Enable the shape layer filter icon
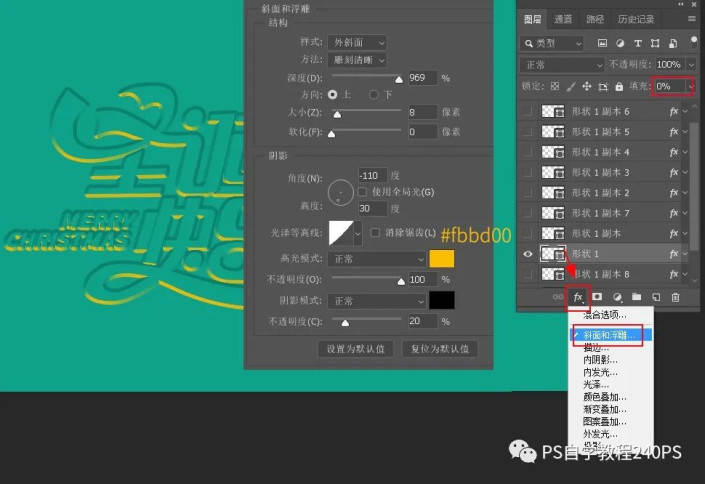Screen dimensions: 705x484 click(655, 43)
